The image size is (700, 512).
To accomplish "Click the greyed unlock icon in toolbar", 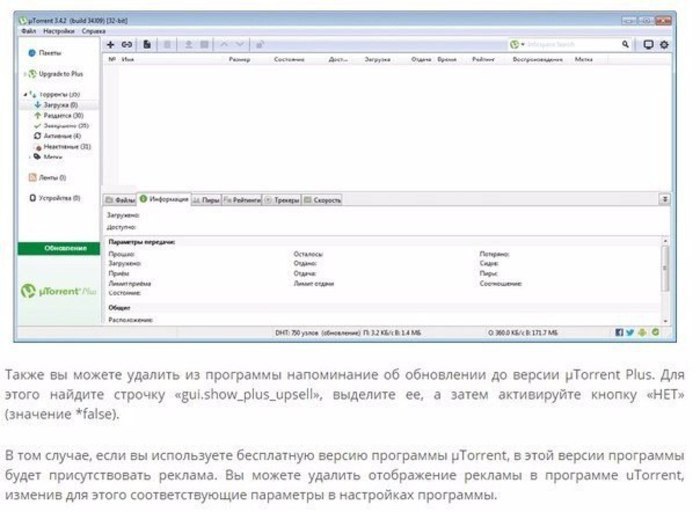I will (x=260, y=45).
